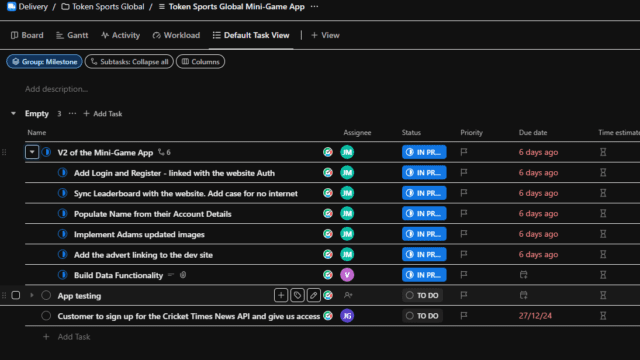Open list options ellipsis after Token Sports Global Mini-Game App

pos(314,7)
